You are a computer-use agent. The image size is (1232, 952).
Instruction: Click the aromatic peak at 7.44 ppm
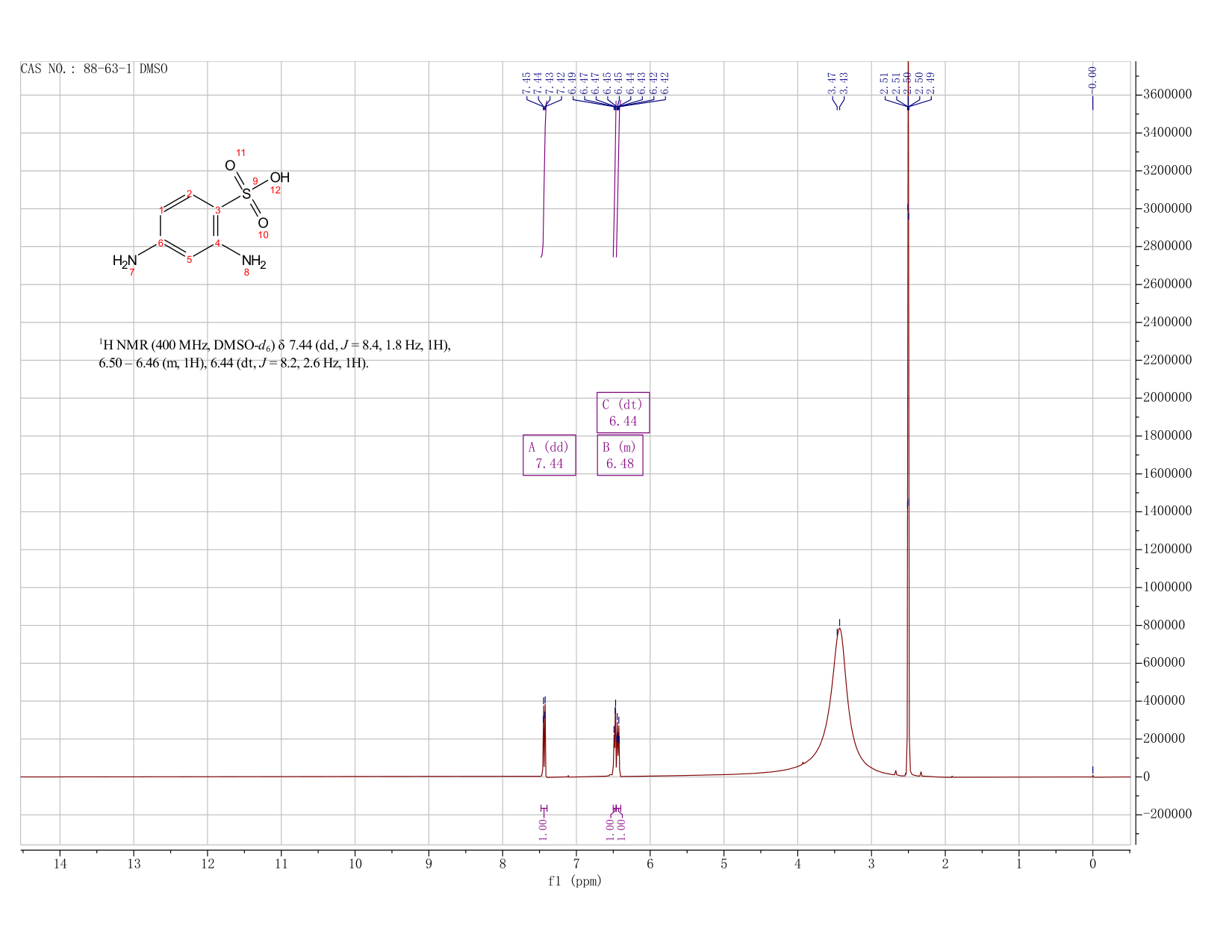[x=544, y=739]
